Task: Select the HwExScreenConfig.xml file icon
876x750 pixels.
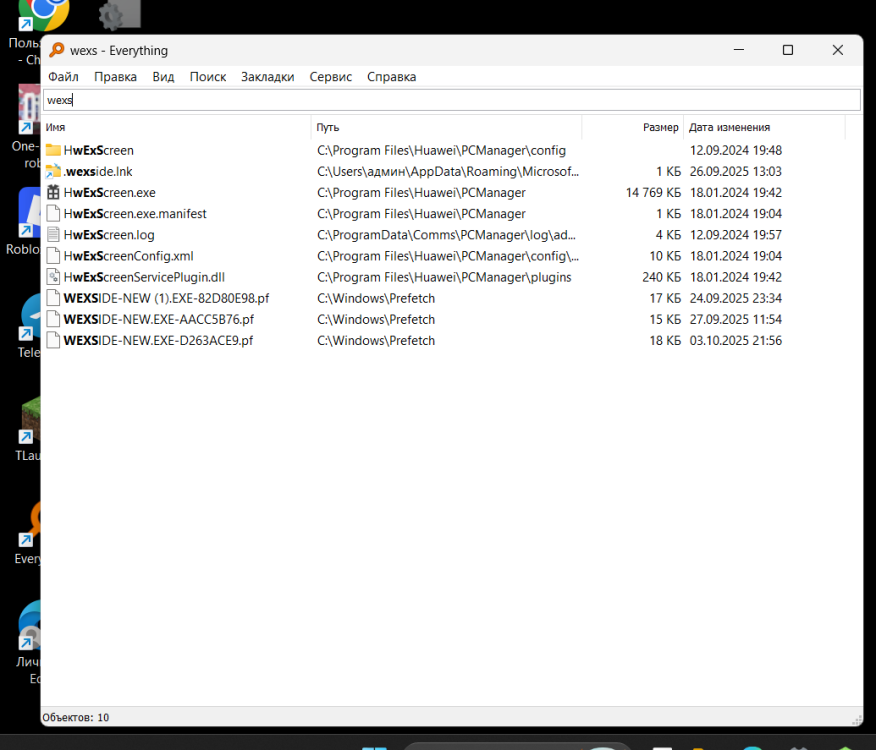Action: point(53,256)
